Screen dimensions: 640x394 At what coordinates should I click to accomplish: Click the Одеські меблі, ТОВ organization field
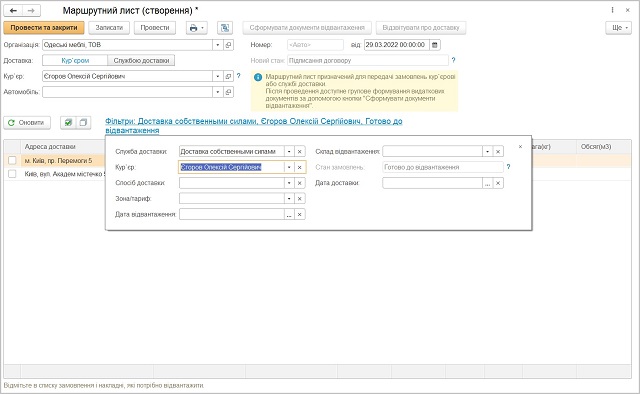tap(127, 45)
